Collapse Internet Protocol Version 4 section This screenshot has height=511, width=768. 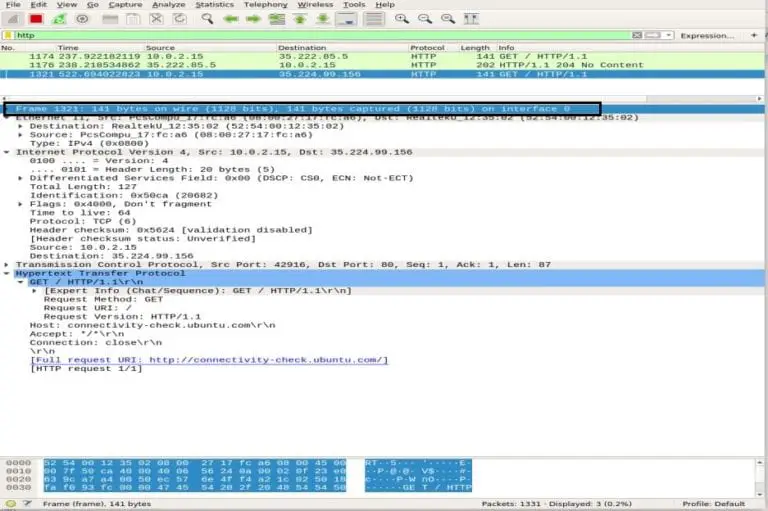pyautogui.click(x=6, y=152)
